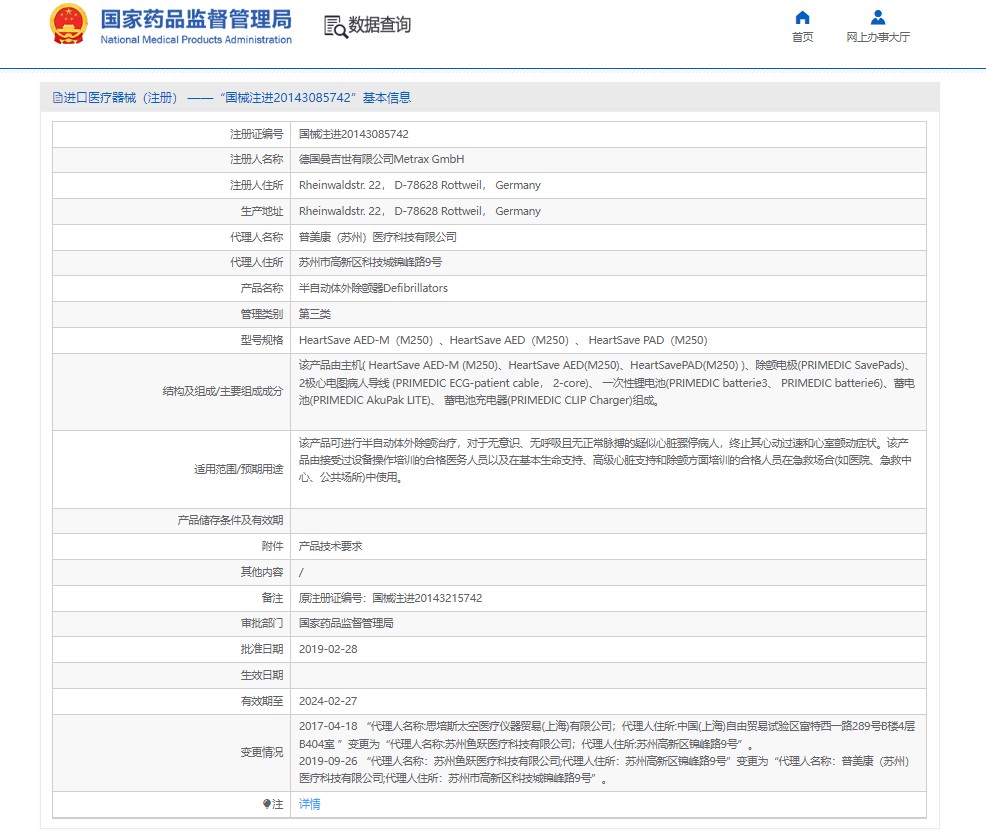Click approval date 2019-02-28

coord(328,649)
